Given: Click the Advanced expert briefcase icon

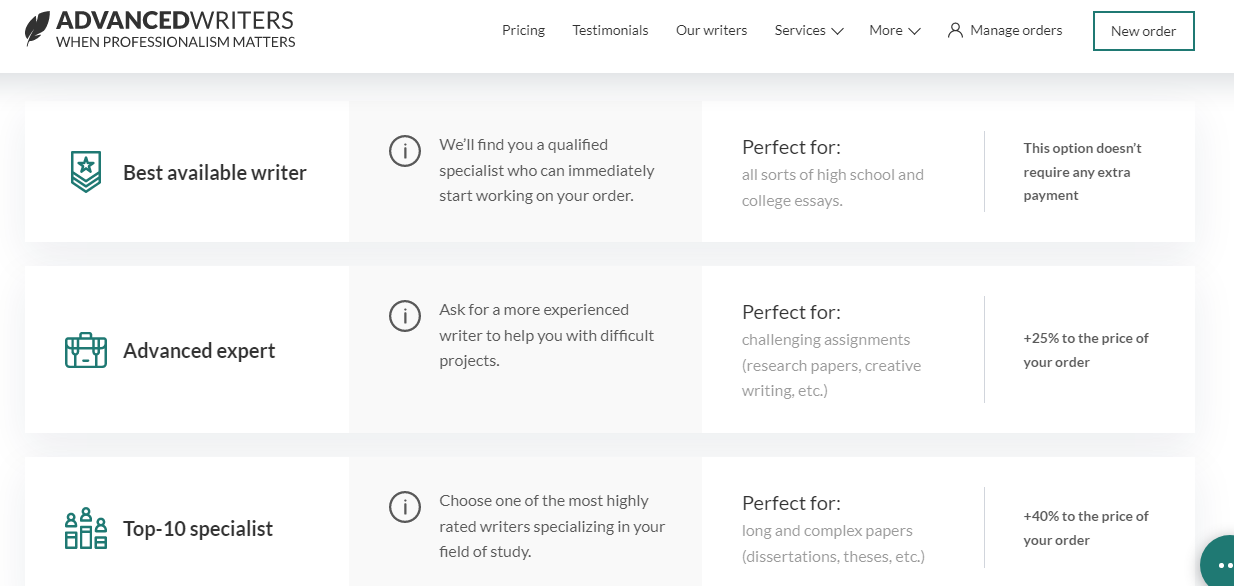Looking at the screenshot, I should (x=86, y=350).
